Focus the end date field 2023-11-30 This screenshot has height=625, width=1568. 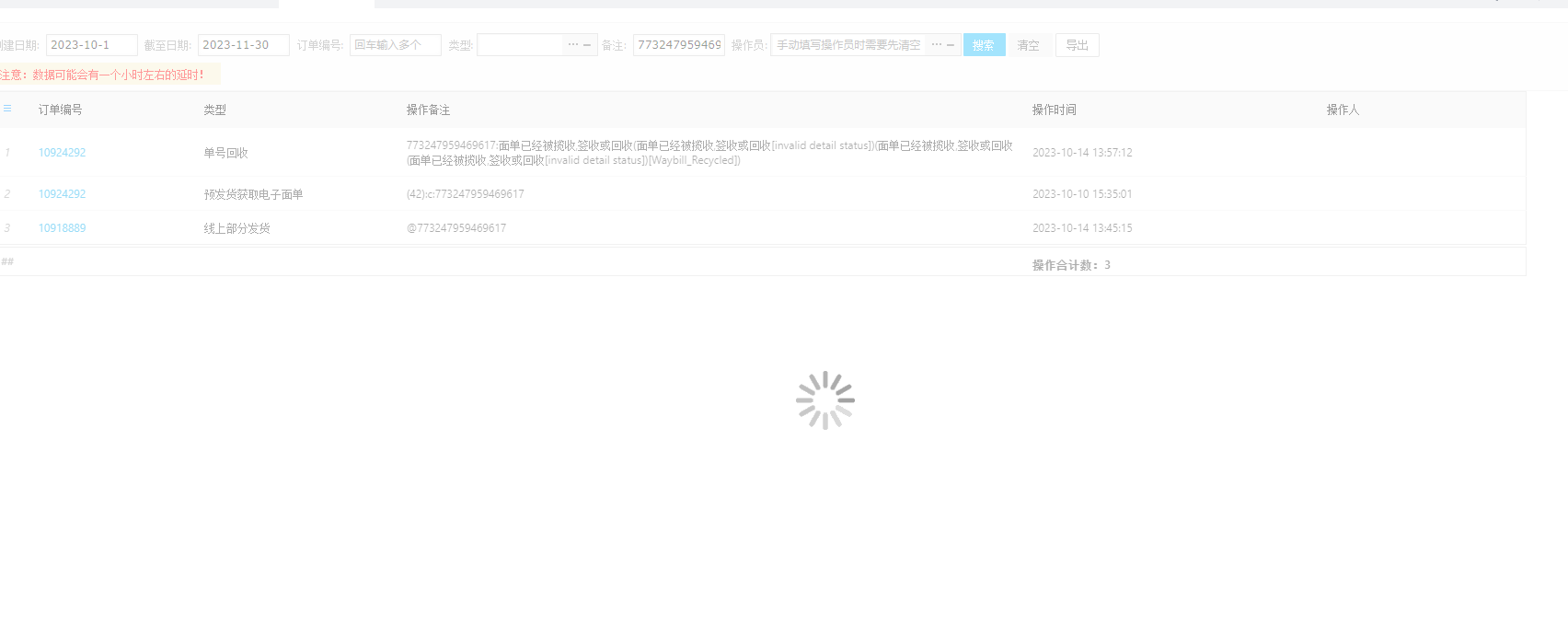coord(243,45)
